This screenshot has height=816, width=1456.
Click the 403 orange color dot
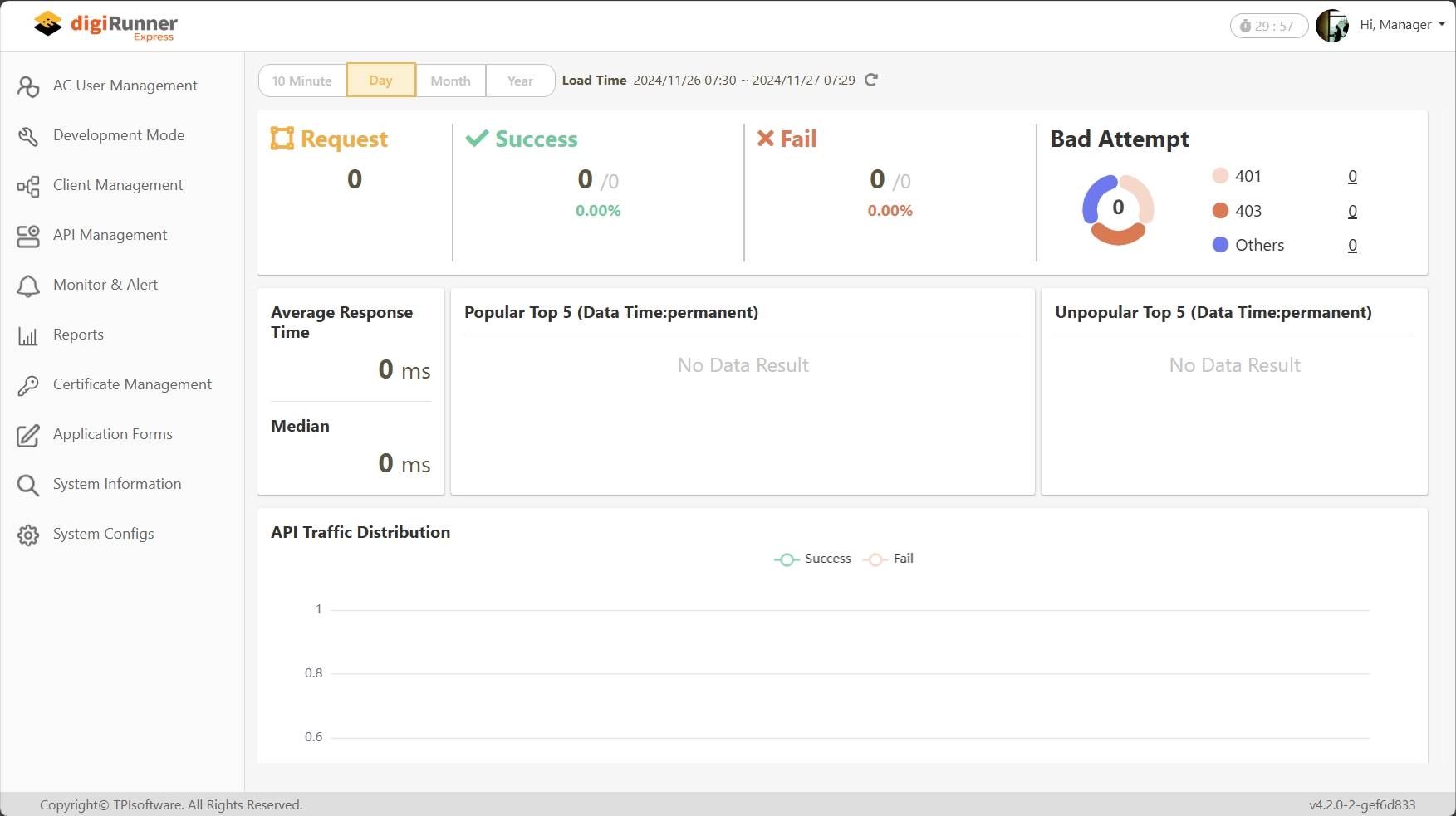pyautogui.click(x=1220, y=211)
